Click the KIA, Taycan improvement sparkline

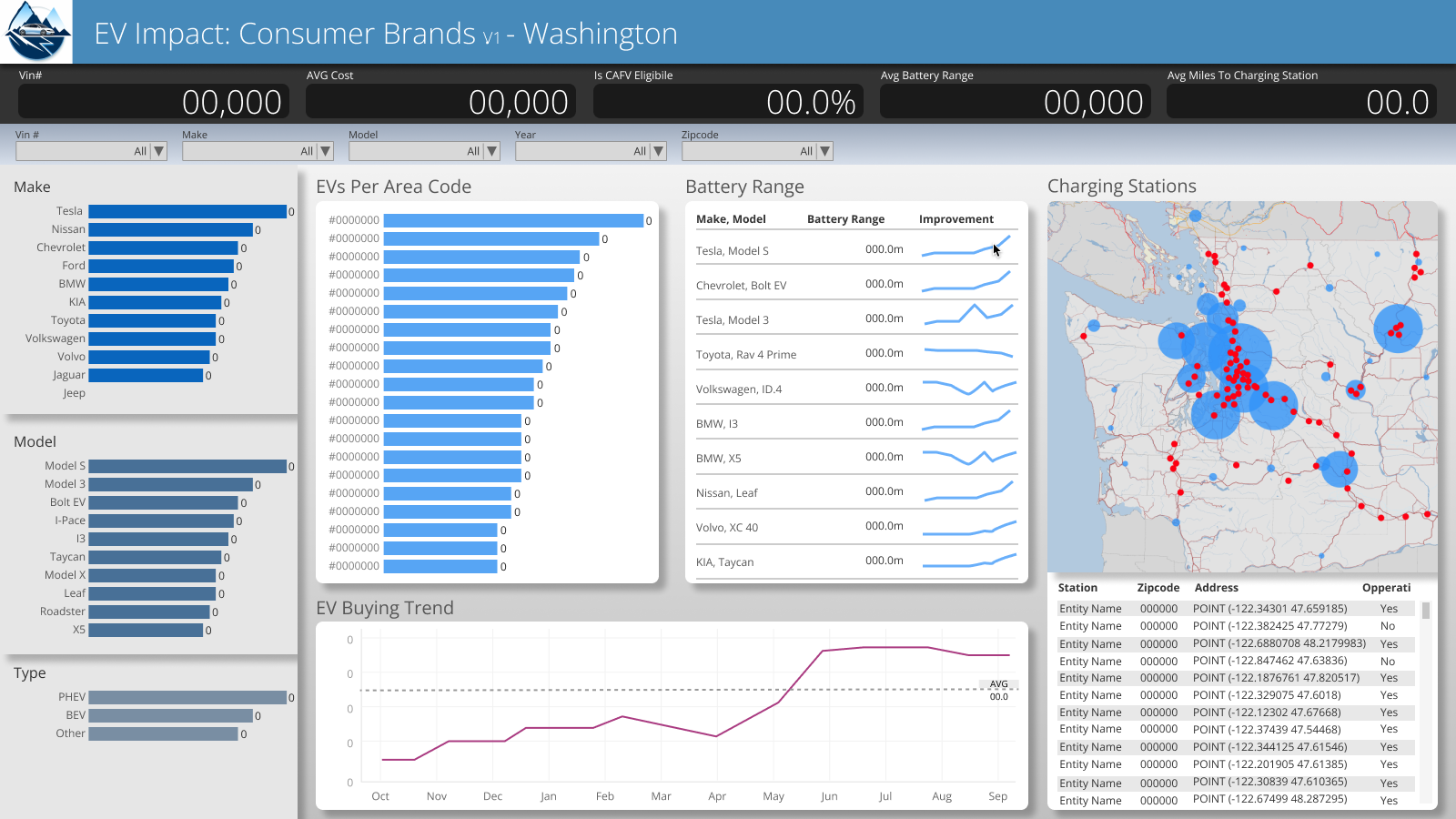point(968,561)
